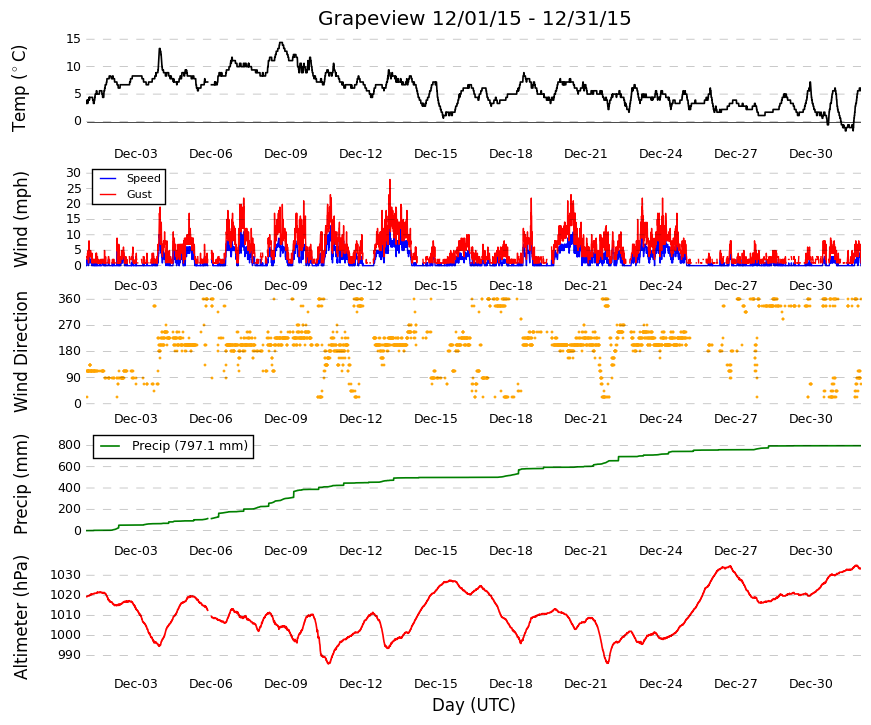The image size is (871, 725).
Task: Select the Precip (797.1 mm) legend label
Action: pos(190,446)
